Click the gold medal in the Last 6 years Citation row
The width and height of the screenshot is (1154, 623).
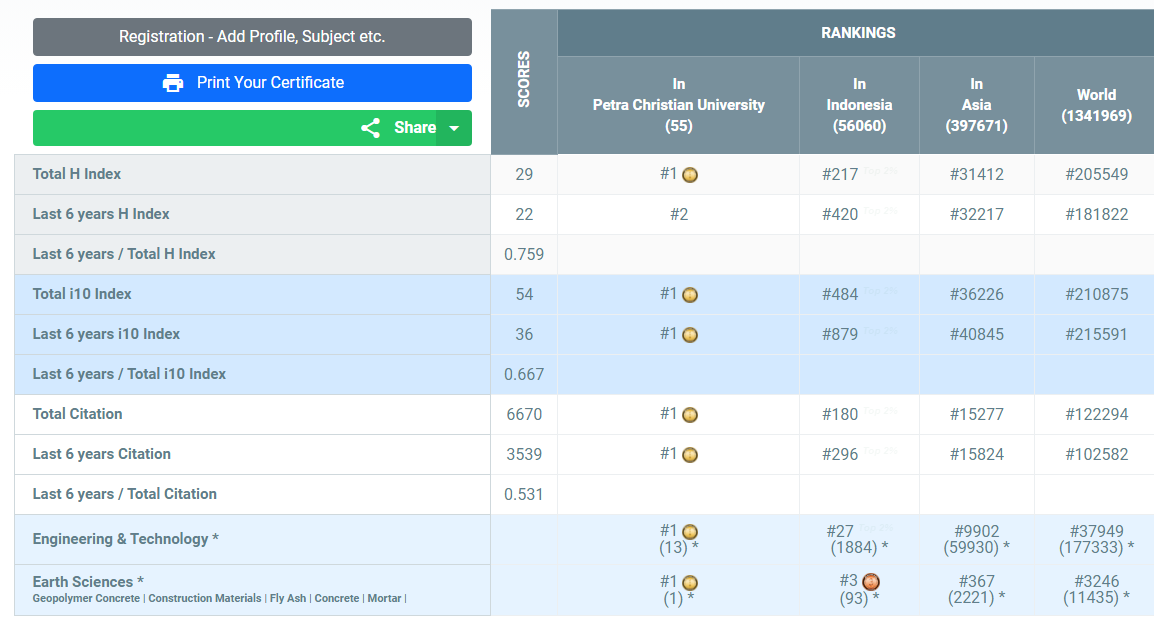tap(690, 455)
